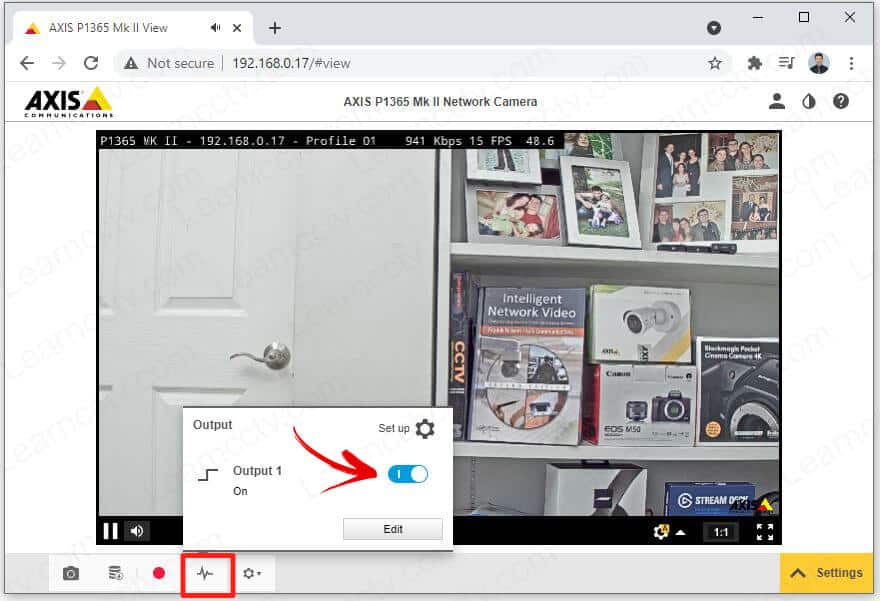Click the Edit button in the Output panel
880x601 pixels.
click(x=393, y=529)
